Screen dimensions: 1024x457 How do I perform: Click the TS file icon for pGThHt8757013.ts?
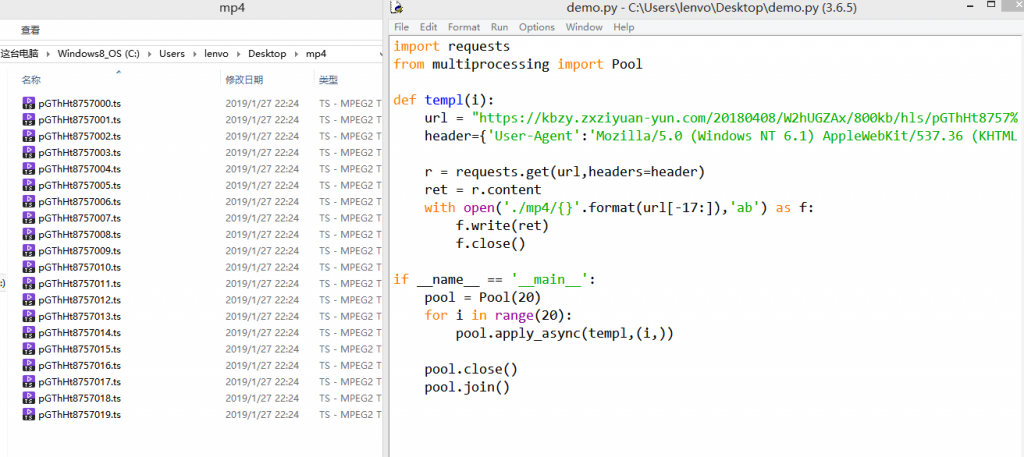pos(28,316)
